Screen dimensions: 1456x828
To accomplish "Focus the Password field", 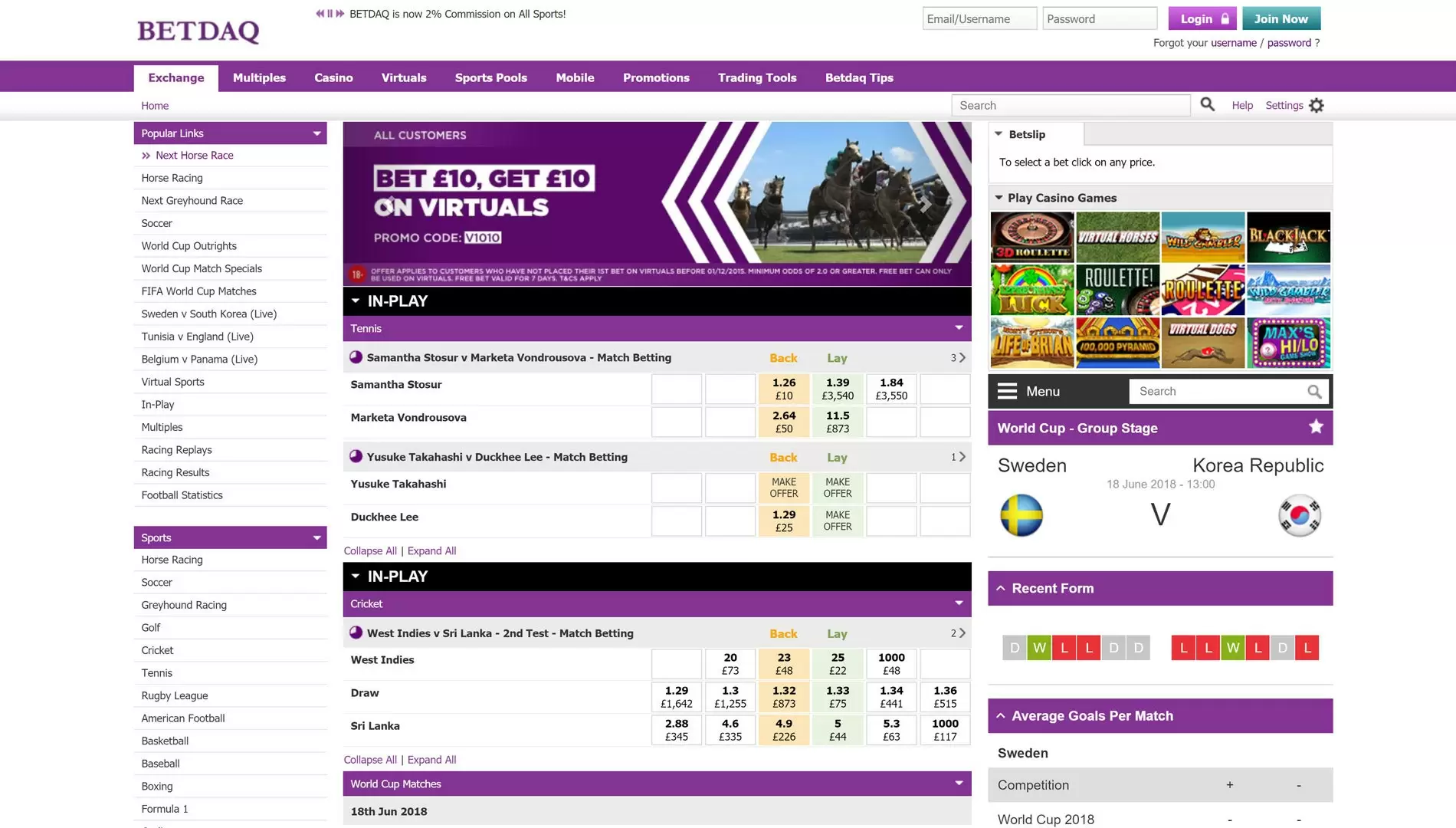I will [x=1100, y=18].
